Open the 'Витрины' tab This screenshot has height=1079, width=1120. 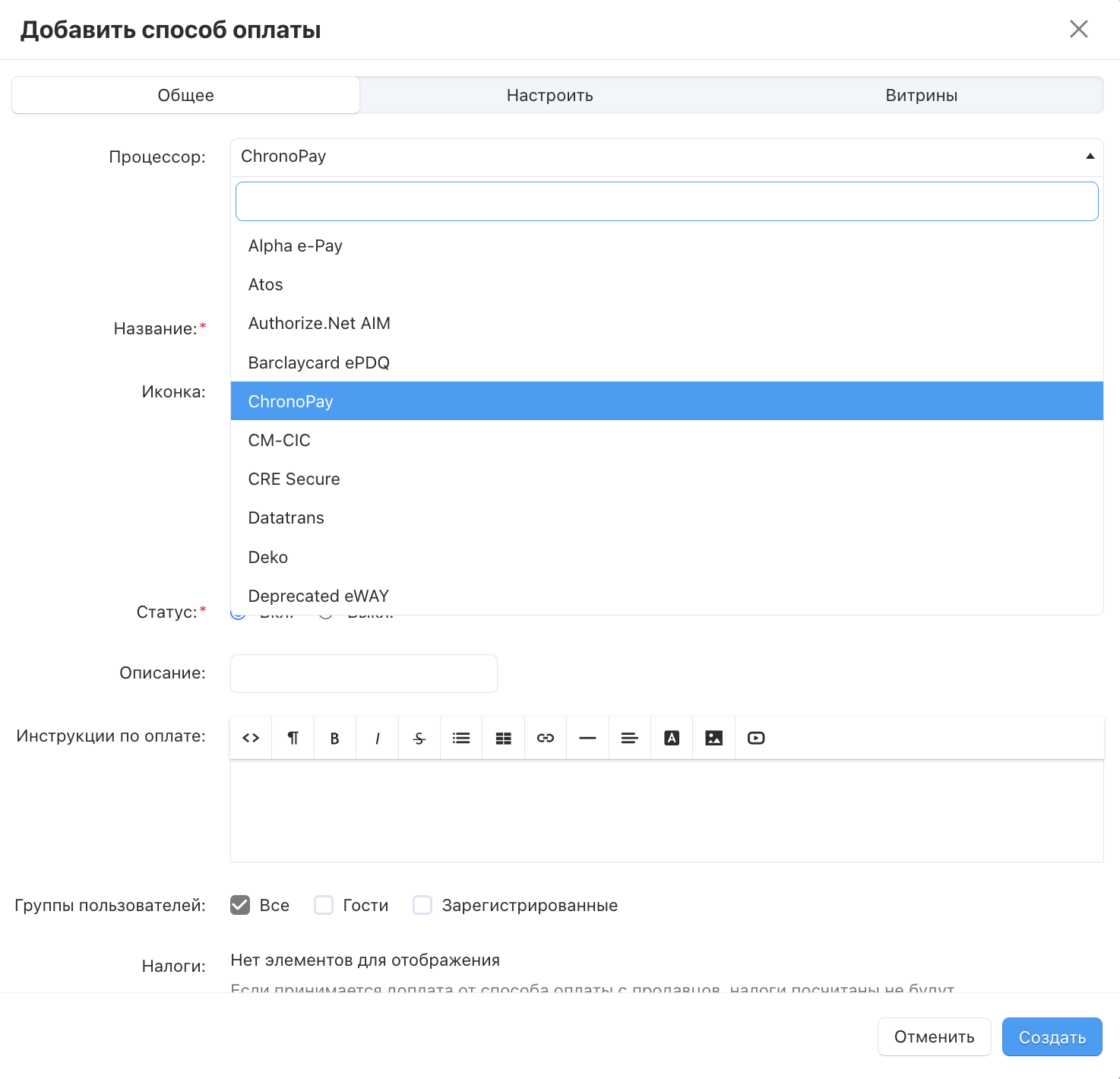click(921, 96)
